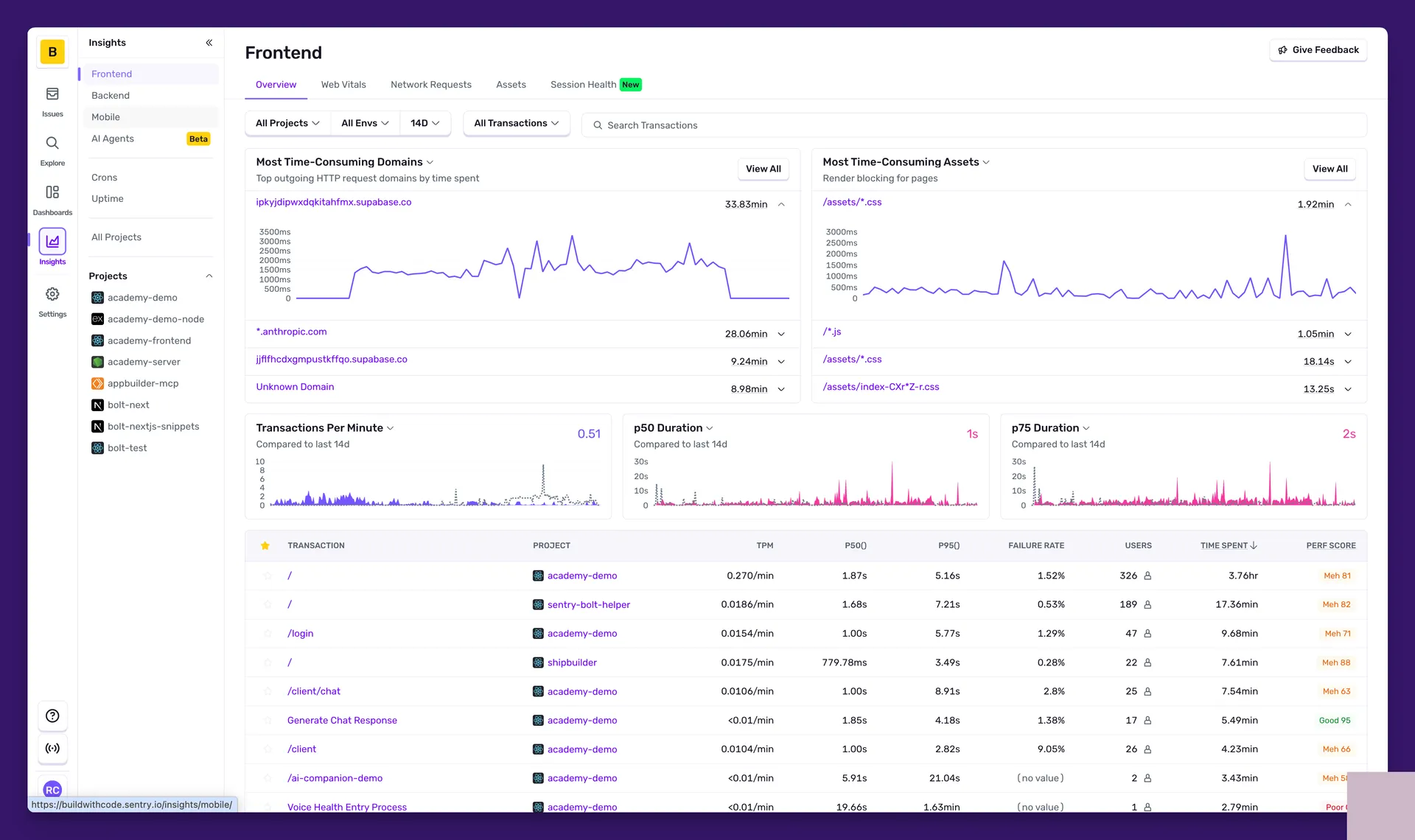Click the Insights chart icon in sidebar
This screenshot has width=1415, height=840.
52,242
